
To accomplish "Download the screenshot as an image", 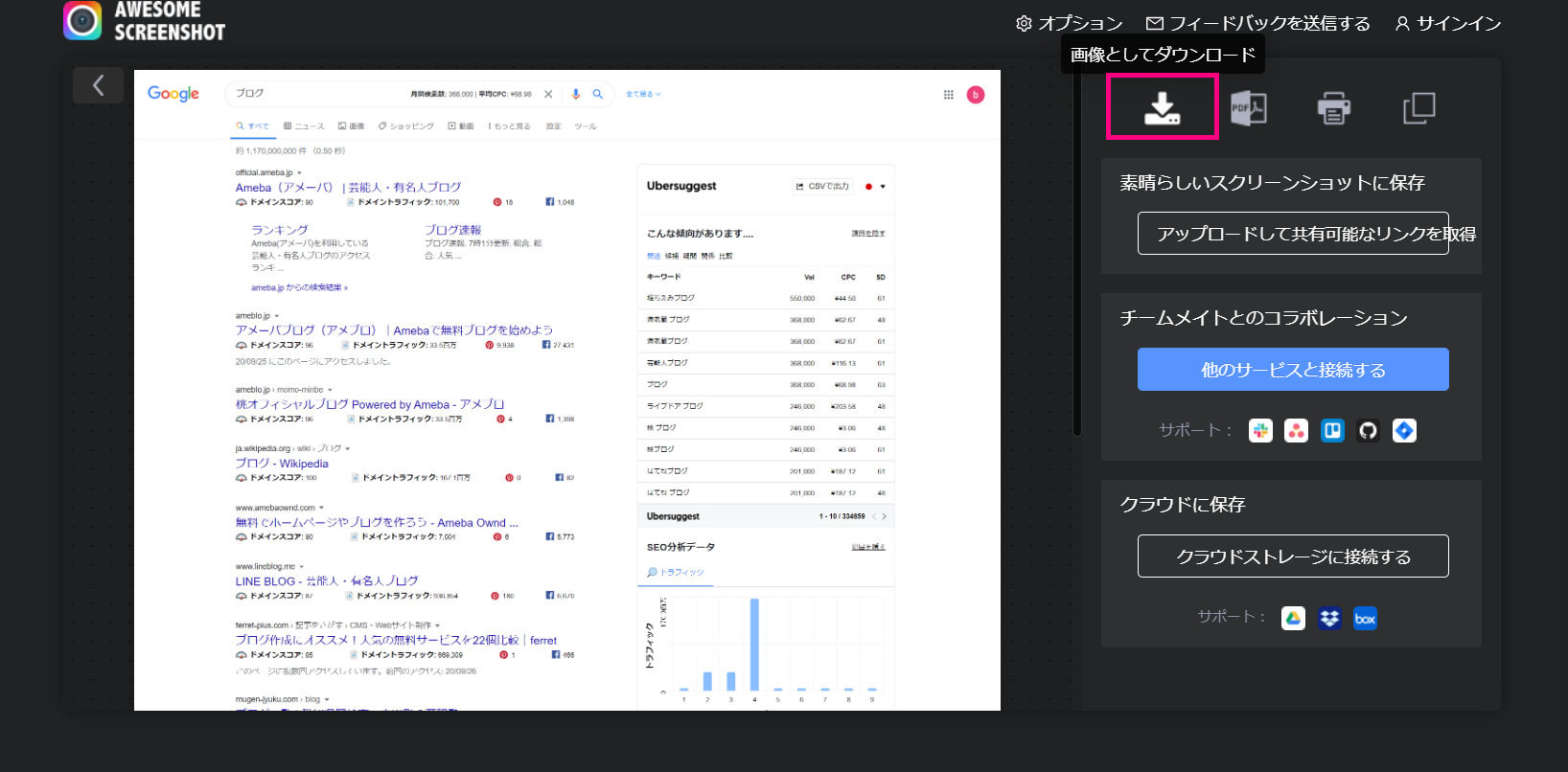I will tap(1162, 107).
